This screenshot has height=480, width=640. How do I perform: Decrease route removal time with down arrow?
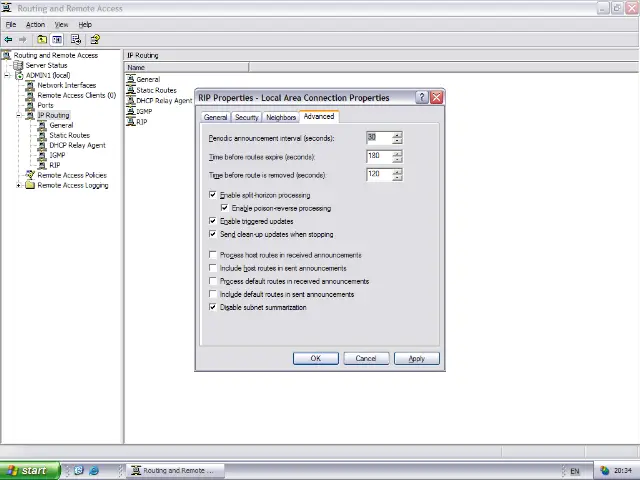point(397,178)
